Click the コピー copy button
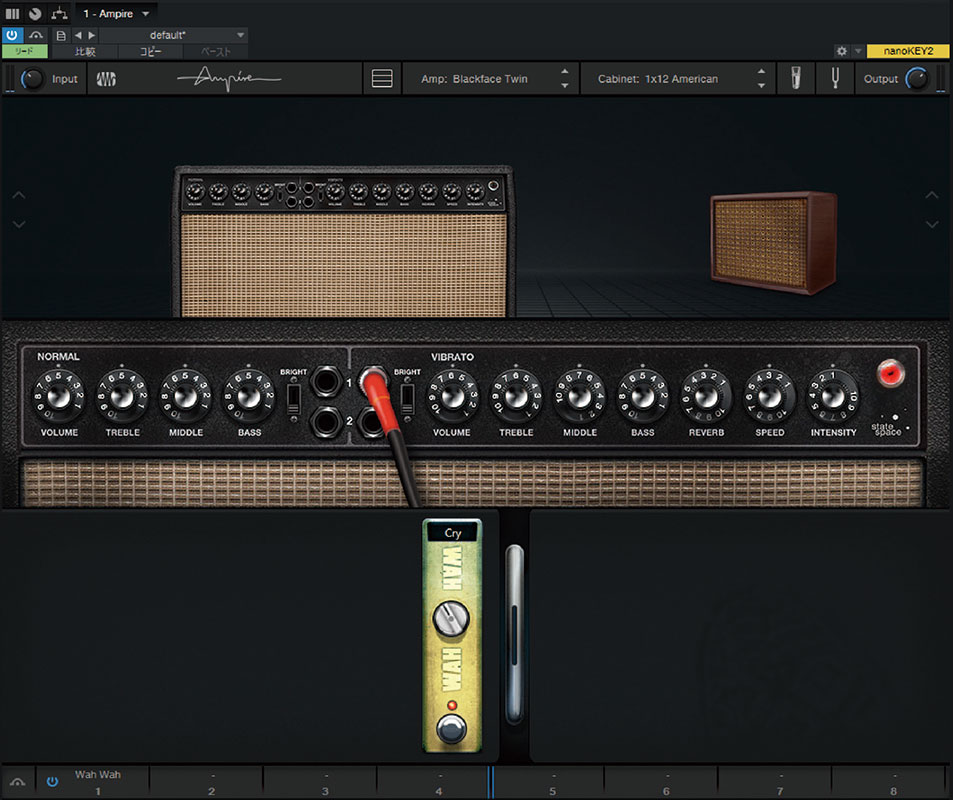 pyautogui.click(x=151, y=52)
